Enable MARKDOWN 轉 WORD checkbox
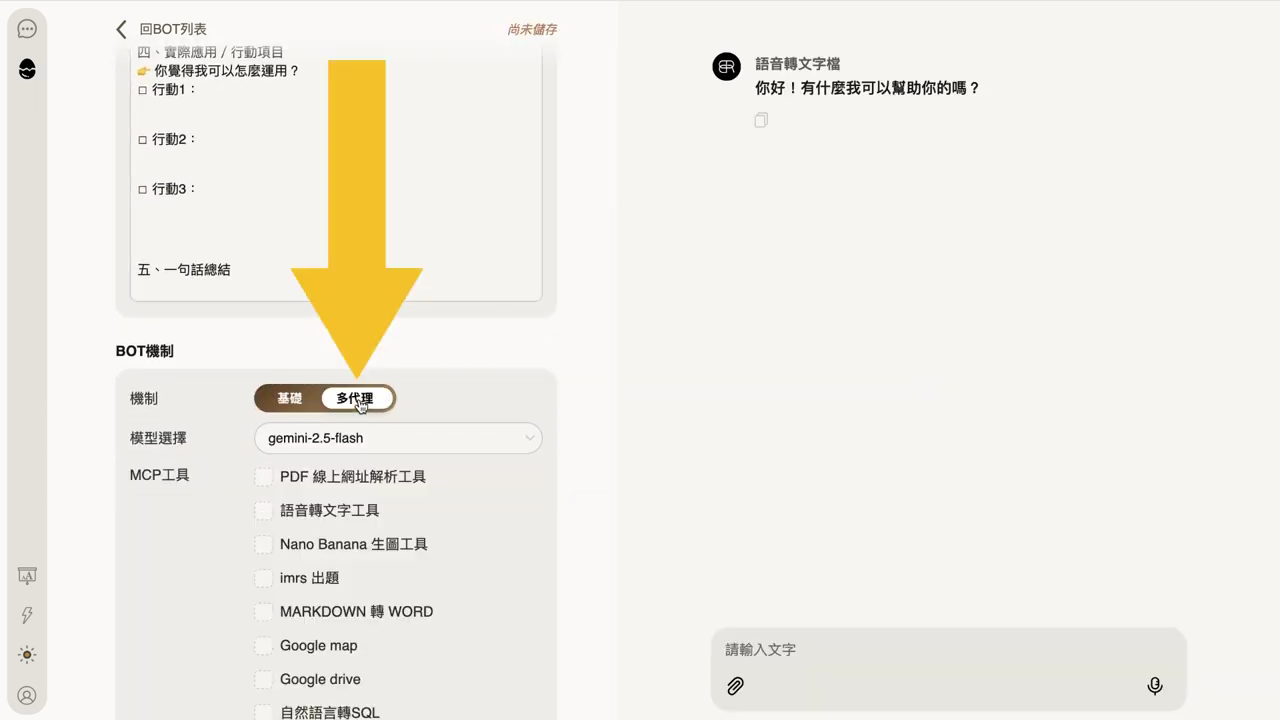 [x=263, y=612]
